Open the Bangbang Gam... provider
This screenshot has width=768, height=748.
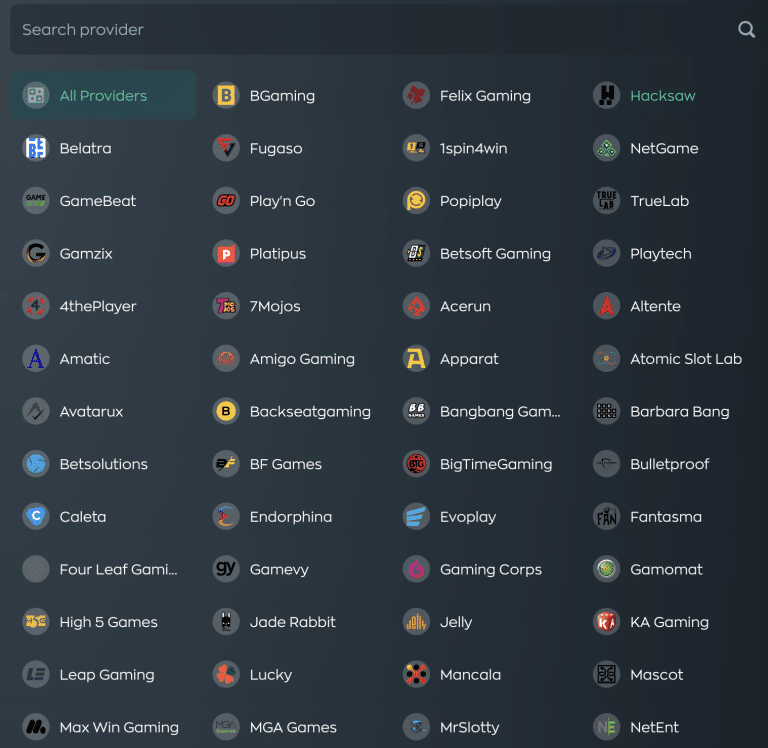click(x=482, y=411)
